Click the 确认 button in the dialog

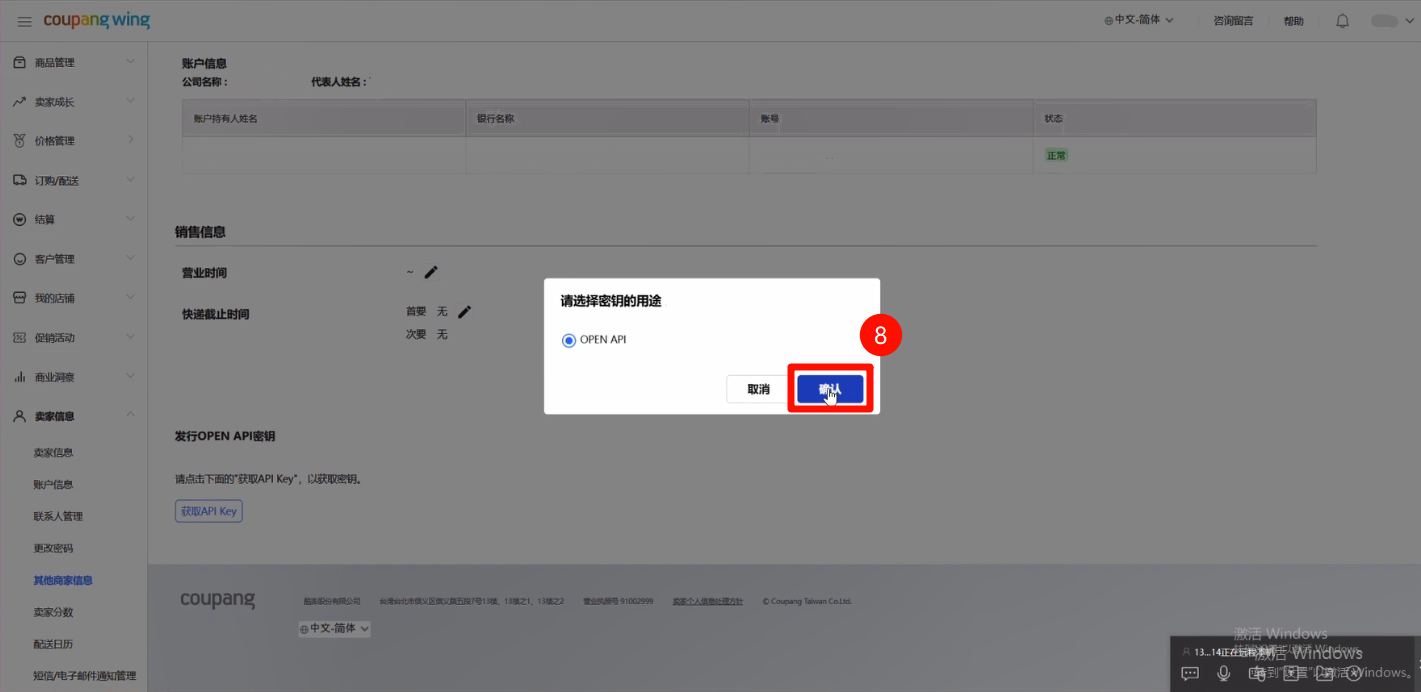pyautogui.click(x=830, y=389)
